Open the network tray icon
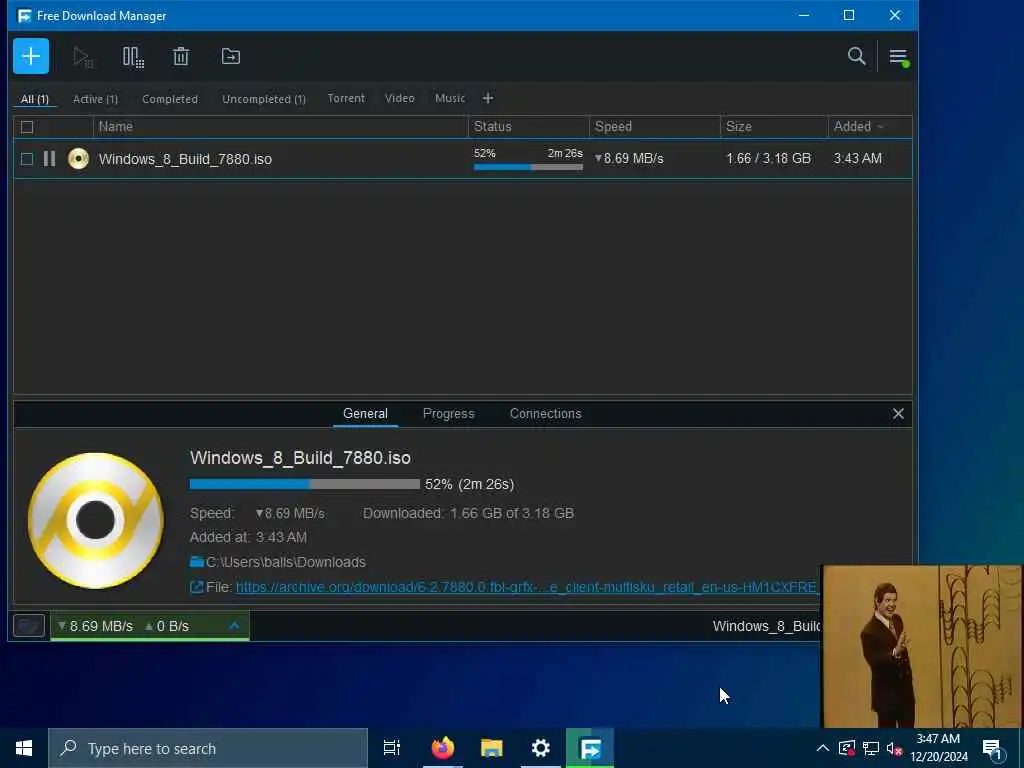1024x768 pixels. coord(871,748)
